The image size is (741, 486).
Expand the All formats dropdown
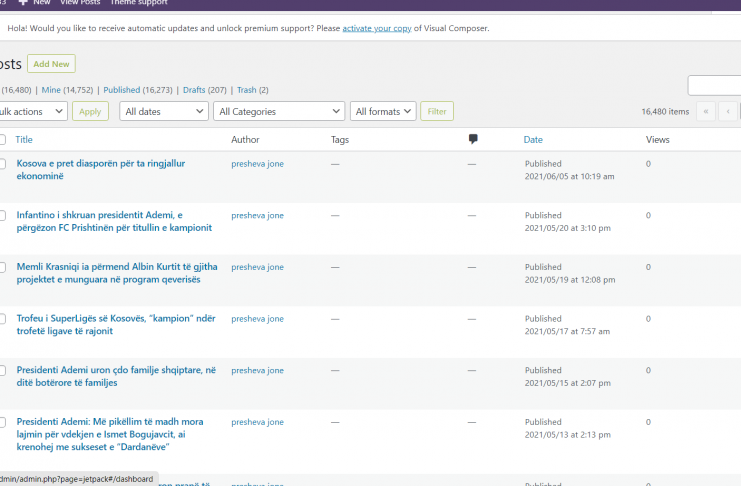383,112
